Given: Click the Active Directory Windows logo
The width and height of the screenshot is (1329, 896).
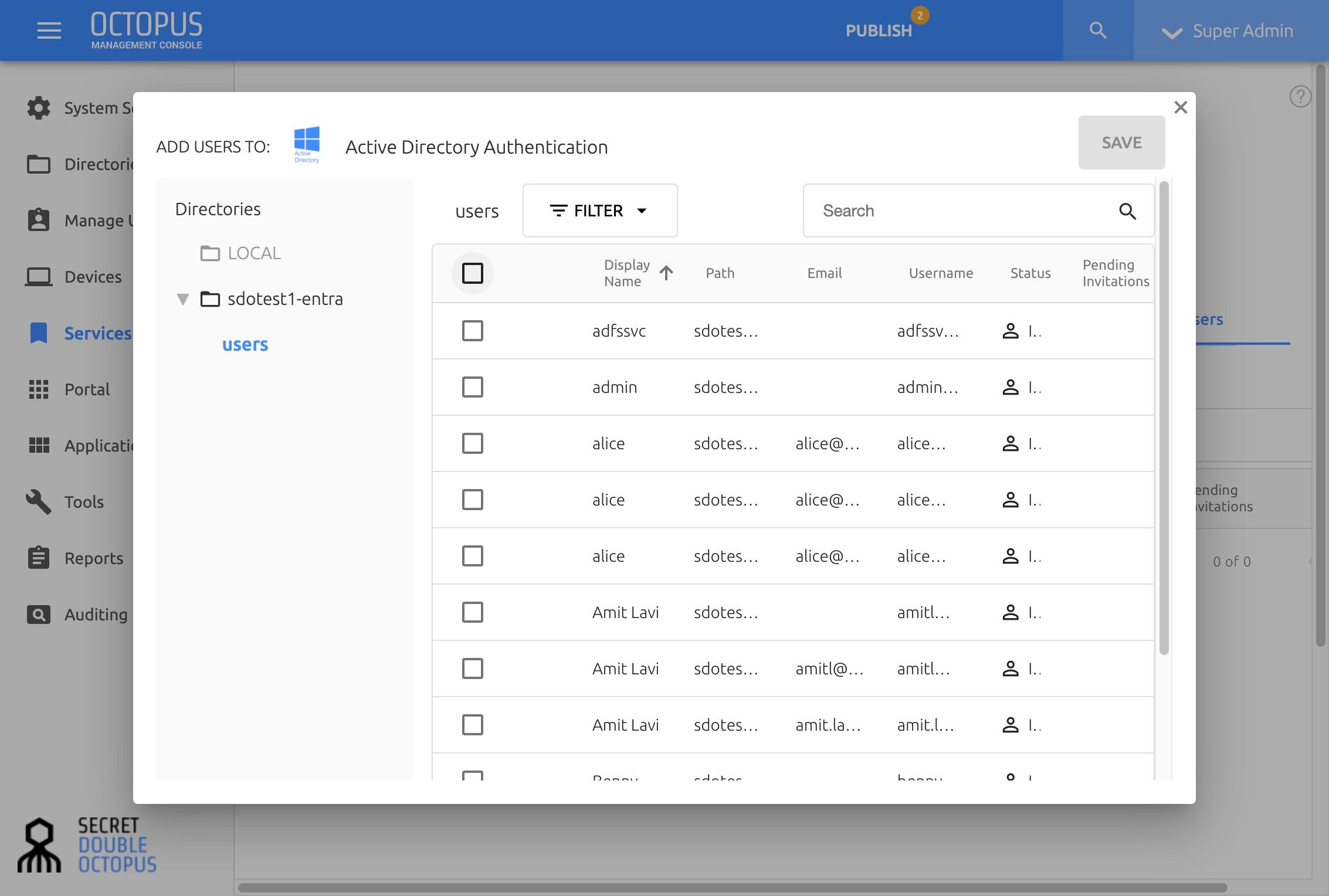Looking at the screenshot, I should 307,145.
